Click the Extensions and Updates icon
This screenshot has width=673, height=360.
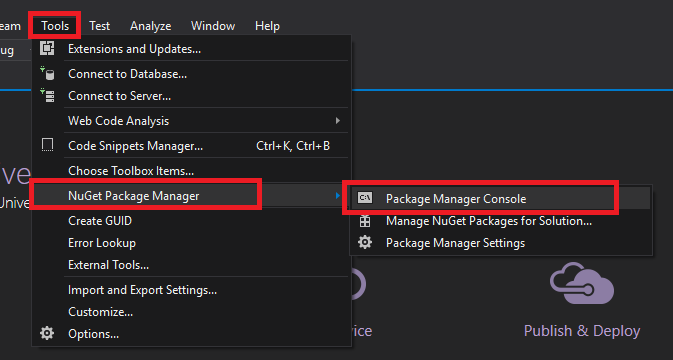click(x=47, y=48)
